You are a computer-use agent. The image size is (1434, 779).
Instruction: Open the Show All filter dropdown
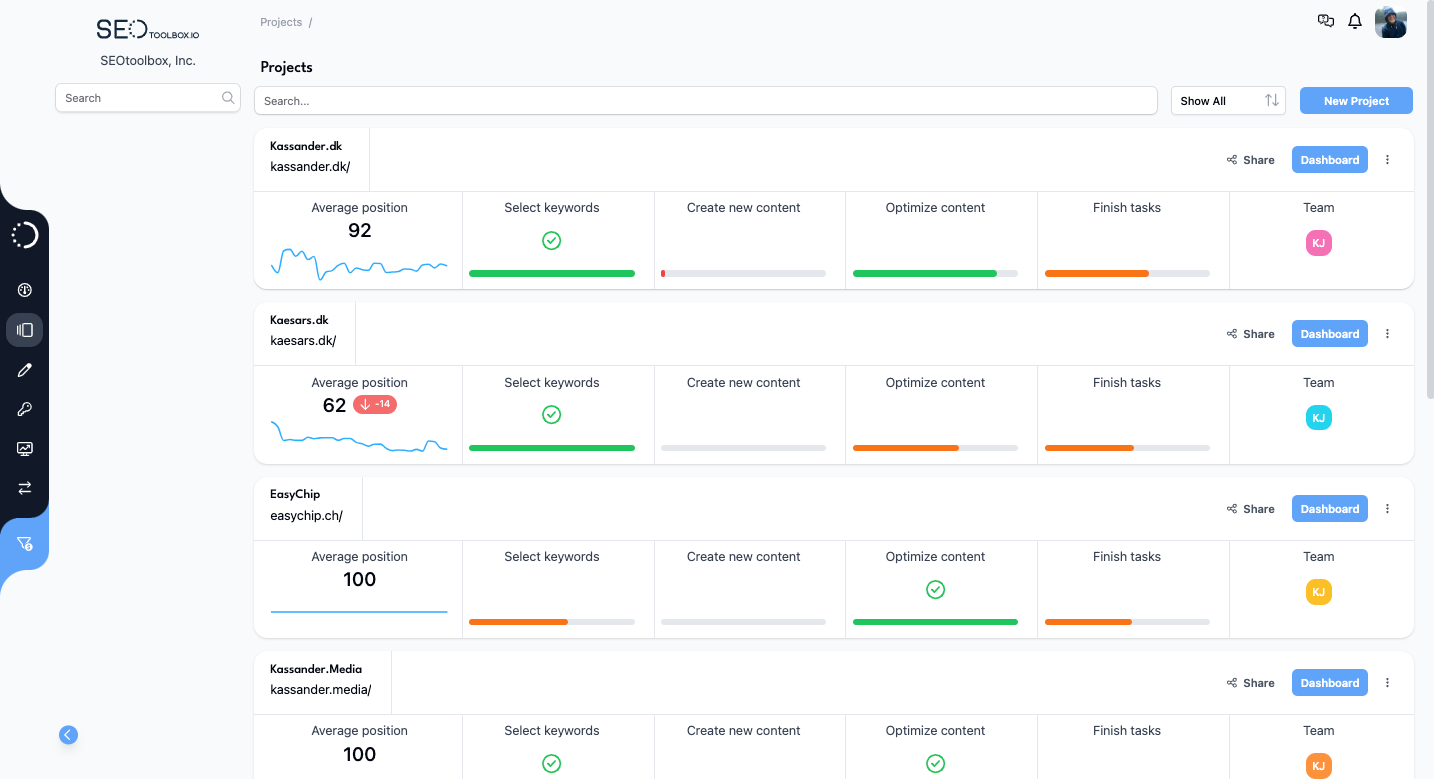(x=1228, y=100)
